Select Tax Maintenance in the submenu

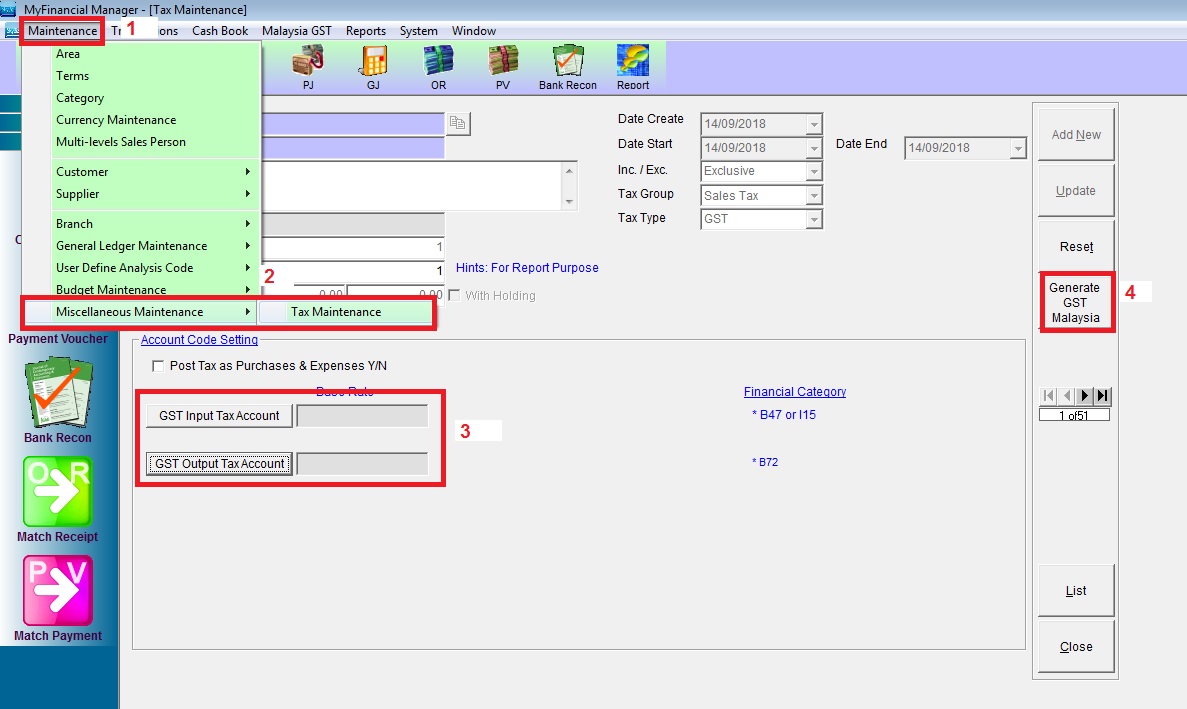336,312
